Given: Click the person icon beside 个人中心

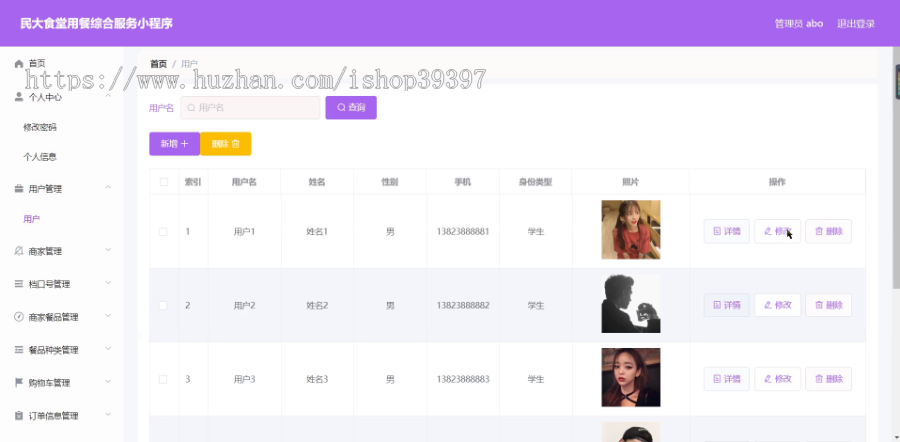Looking at the screenshot, I should 19,97.
